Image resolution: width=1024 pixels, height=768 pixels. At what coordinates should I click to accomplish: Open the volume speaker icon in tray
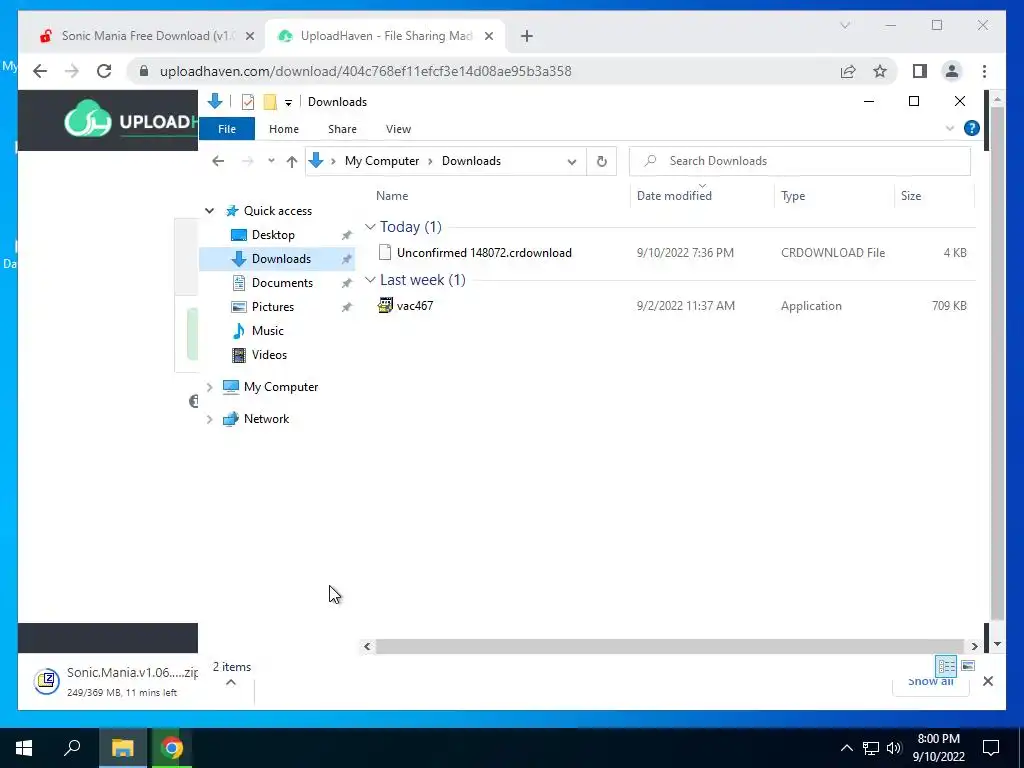pos(894,748)
